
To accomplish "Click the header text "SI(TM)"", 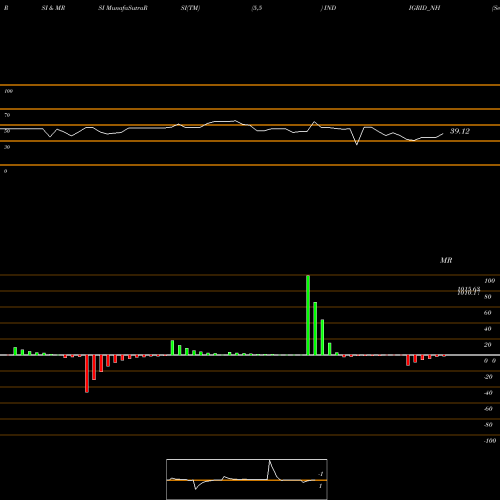I will tap(190, 8).
